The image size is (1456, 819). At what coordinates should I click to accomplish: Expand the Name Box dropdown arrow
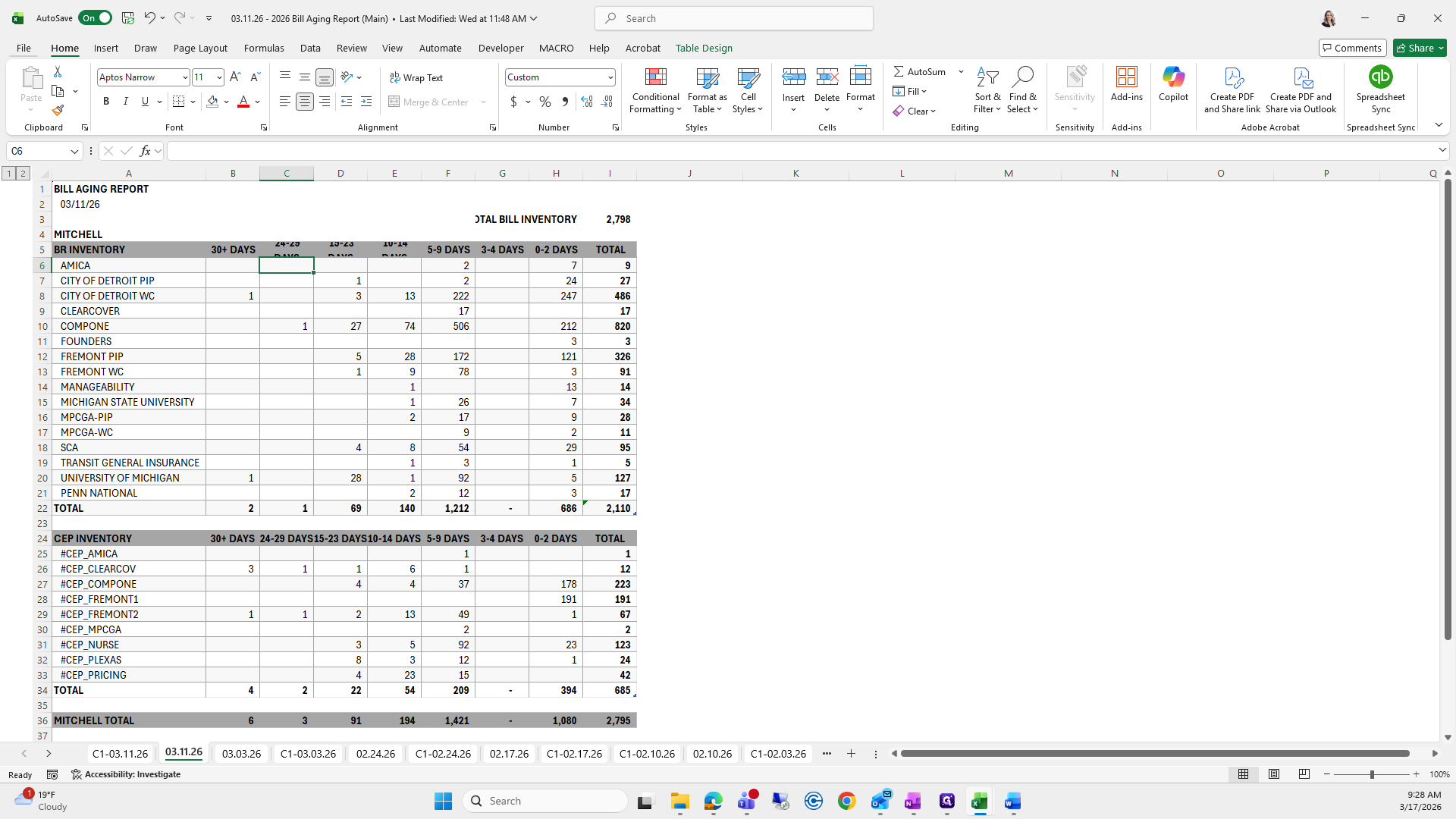[x=74, y=151]
